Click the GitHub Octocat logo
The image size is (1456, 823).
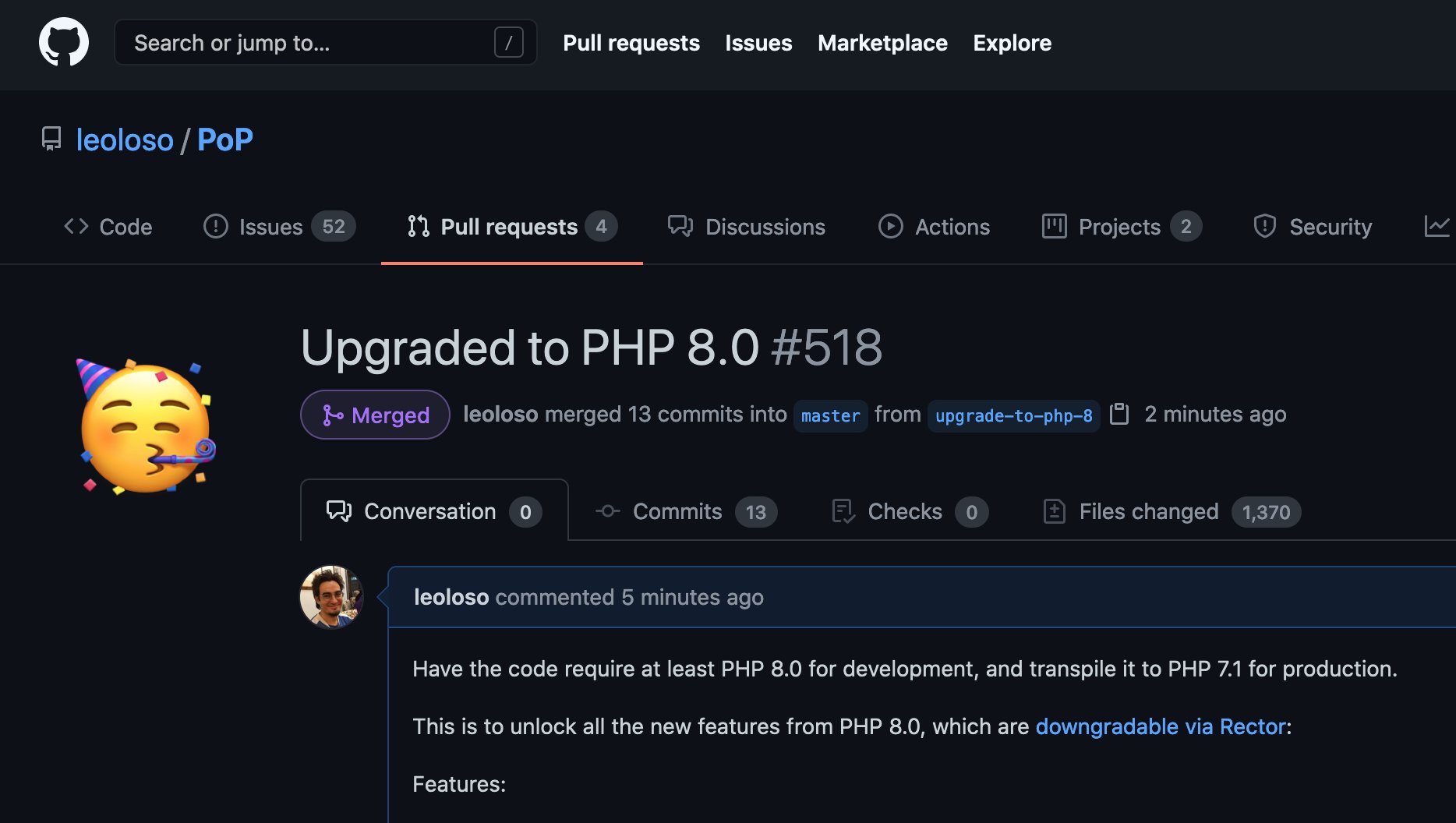click(x=64, y=42)
